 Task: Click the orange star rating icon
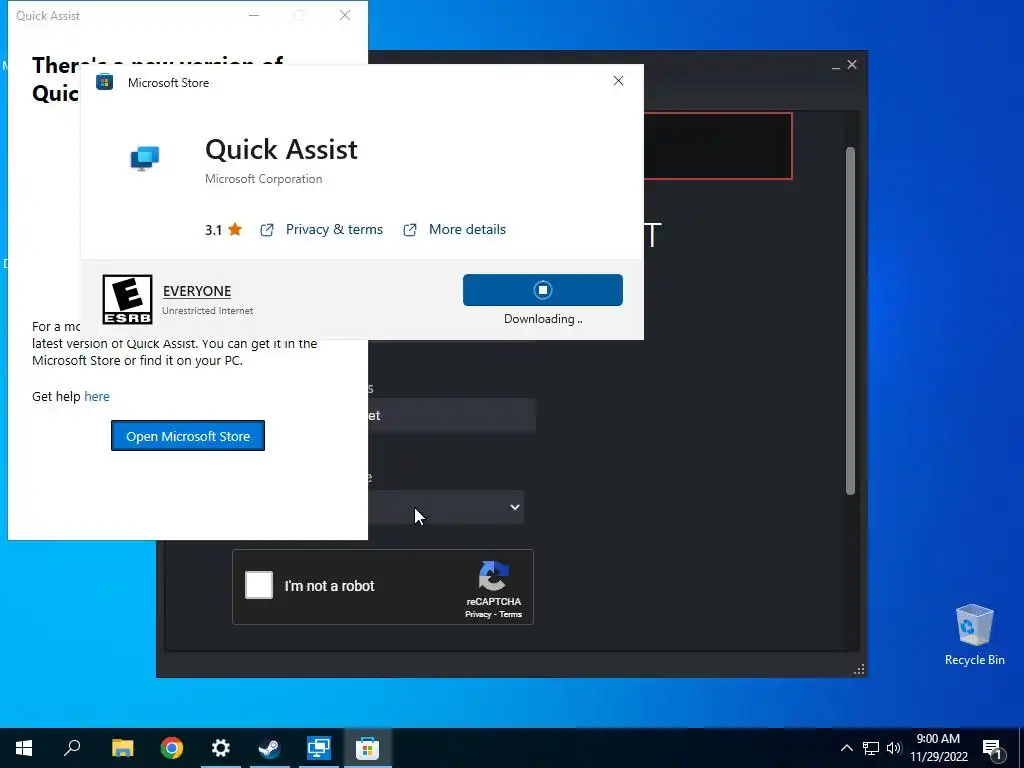tap(235, 229)
